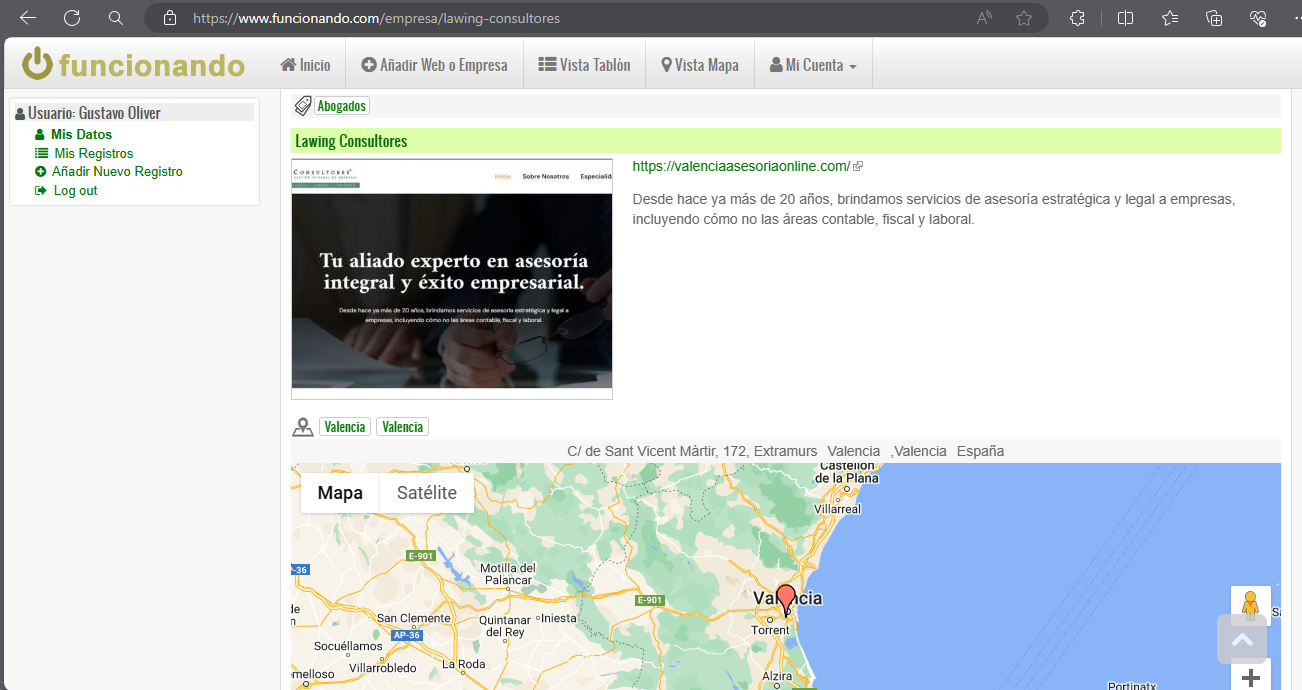Viewport: 1302px width, 690px height.
Task: Switch to Vista Tablón
Action: point(584,65)
